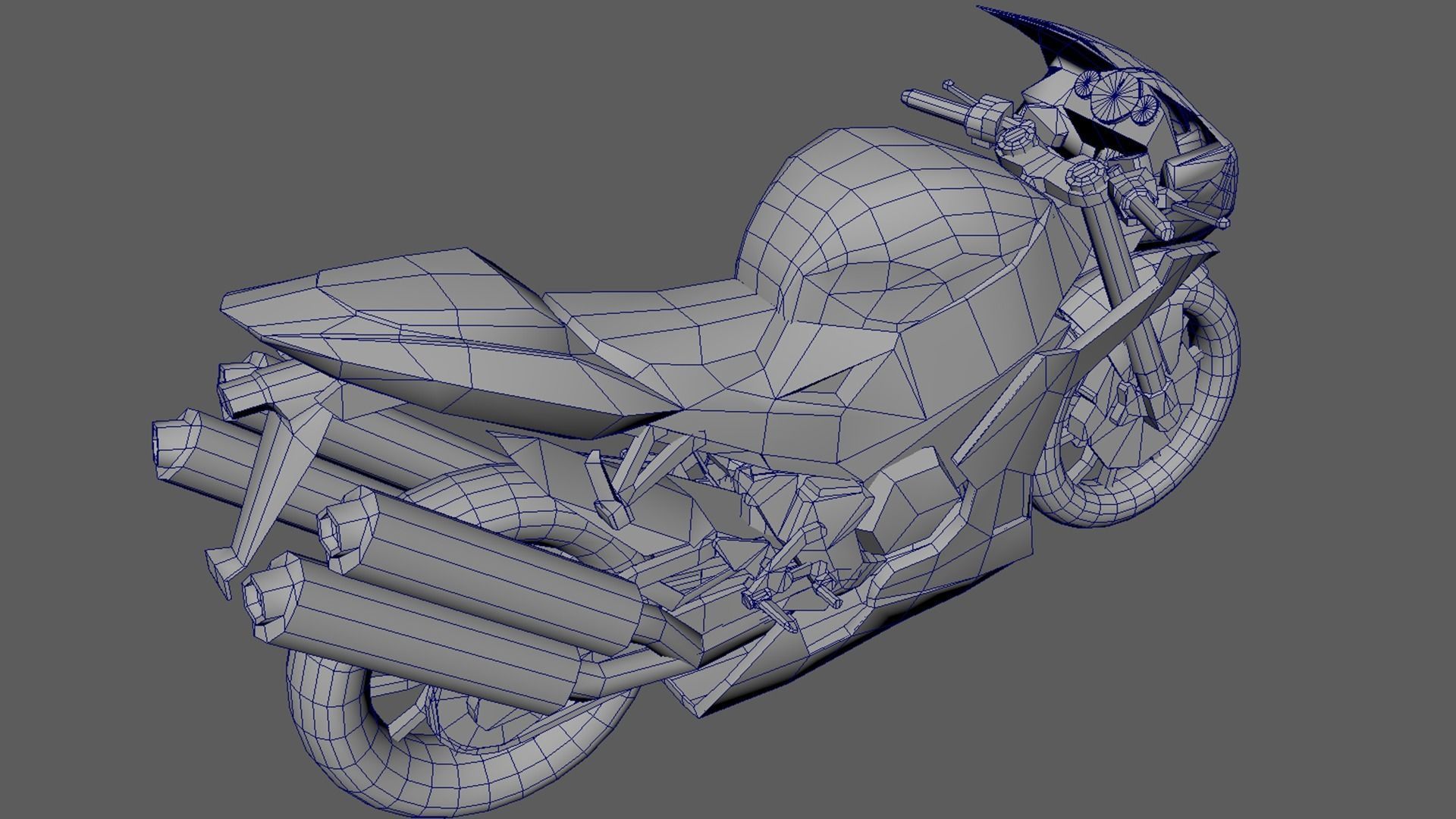Select the left handlebar grip
Screen dimensions: 1456x819
coord(935,105)
